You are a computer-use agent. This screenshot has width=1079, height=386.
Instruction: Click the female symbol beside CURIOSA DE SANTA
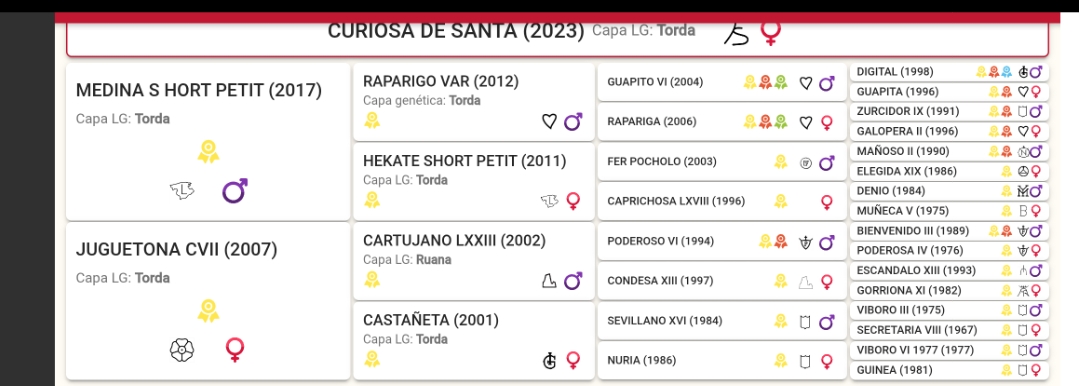(771, 32)
